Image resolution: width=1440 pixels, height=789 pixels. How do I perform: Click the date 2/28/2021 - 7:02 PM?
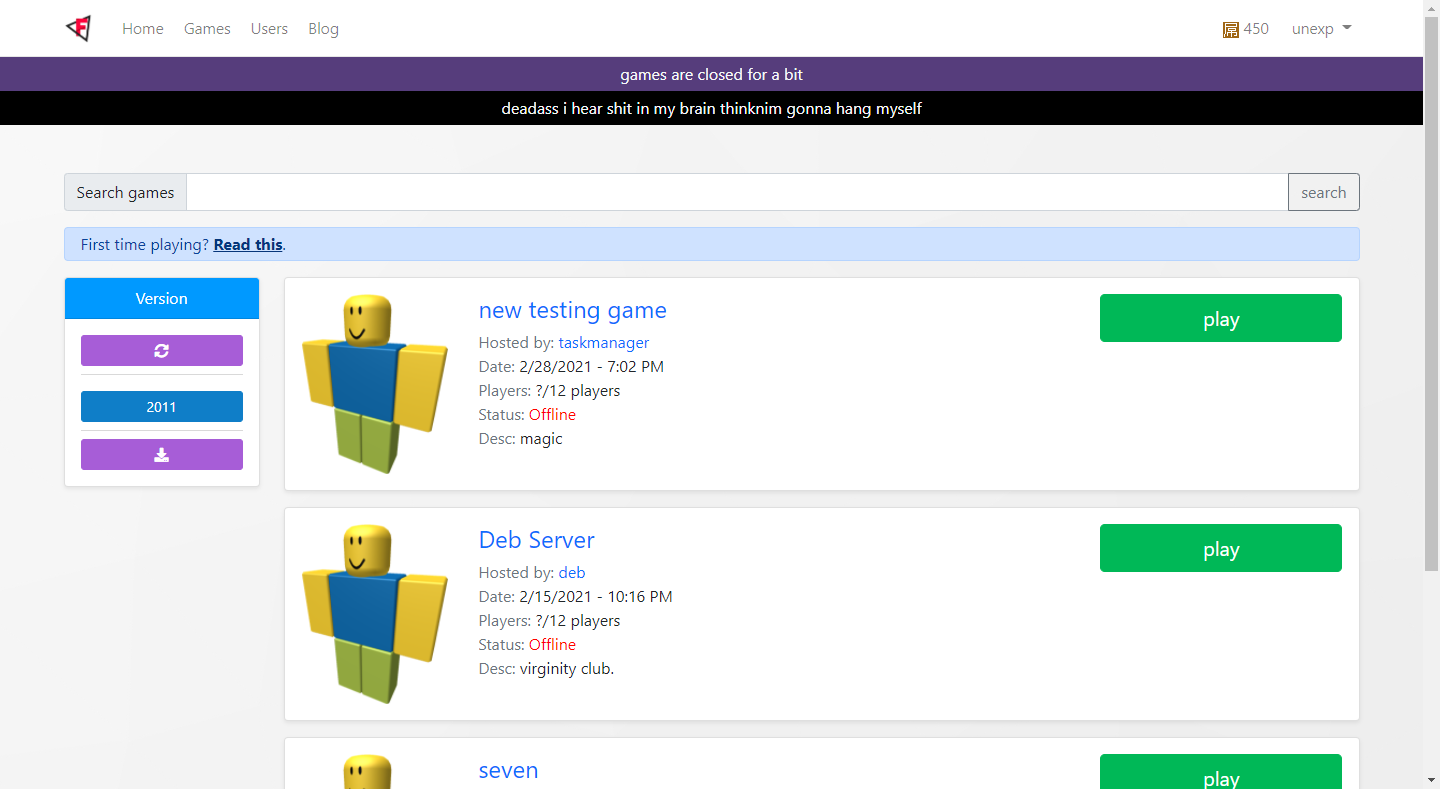[x=592, y=367]
